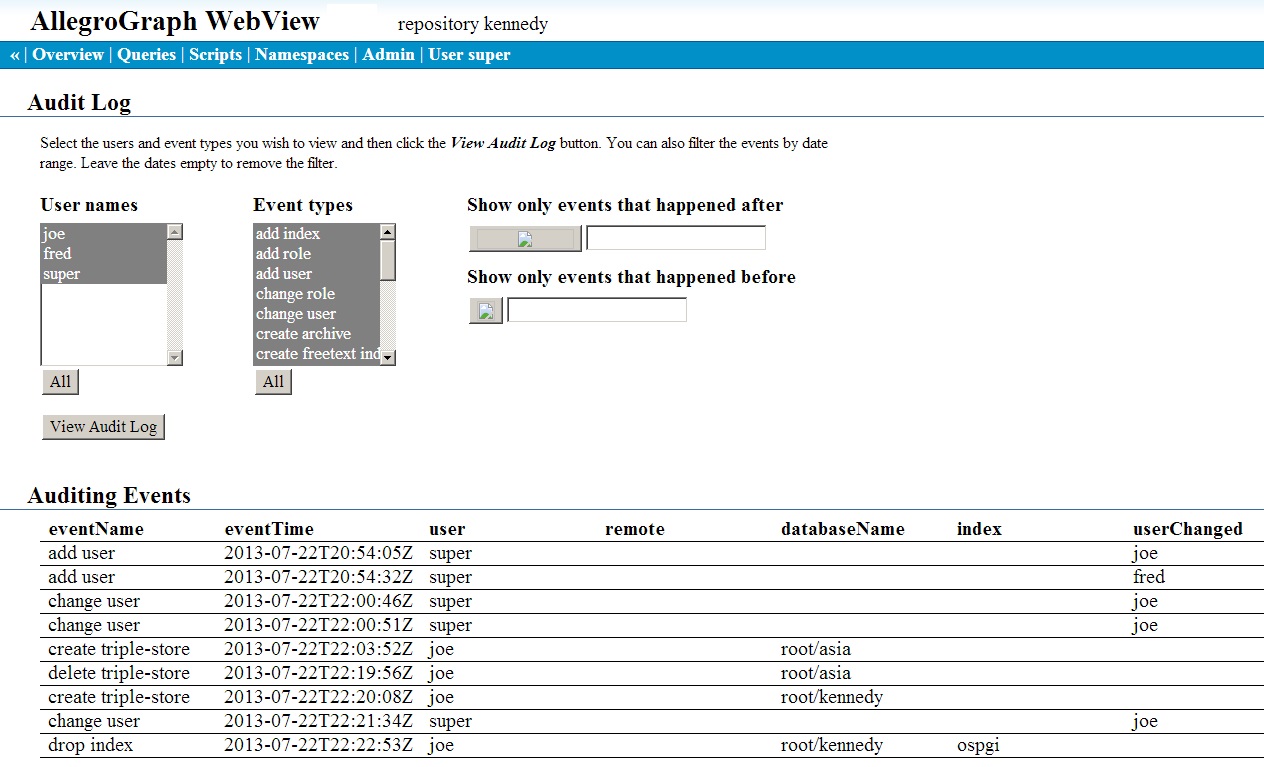The width and height of the screenshot is (1264, 767).
Task: Open the Namespaces page
Action: (x=301, y=55)
